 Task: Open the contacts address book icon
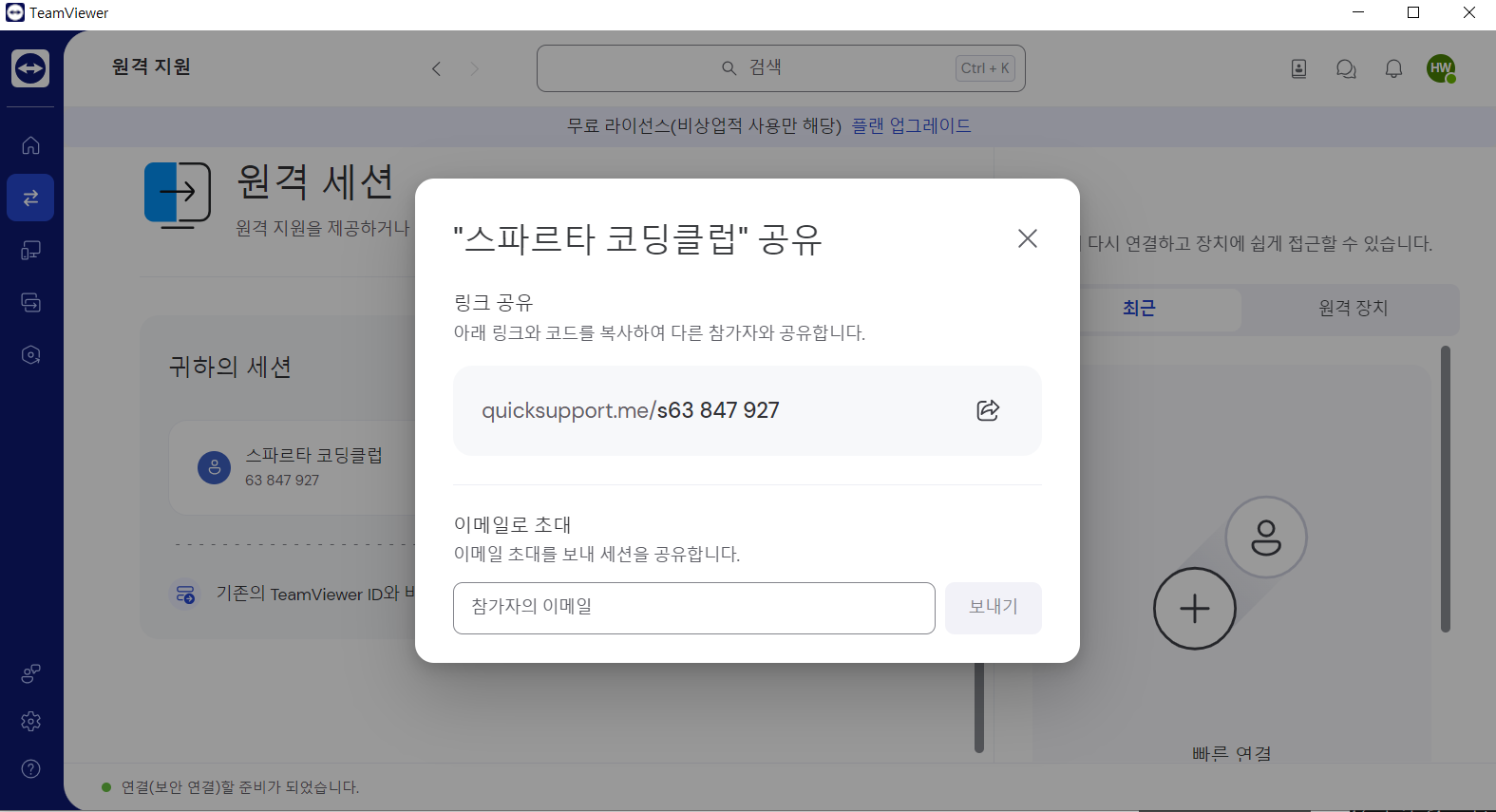[1298, 68]
